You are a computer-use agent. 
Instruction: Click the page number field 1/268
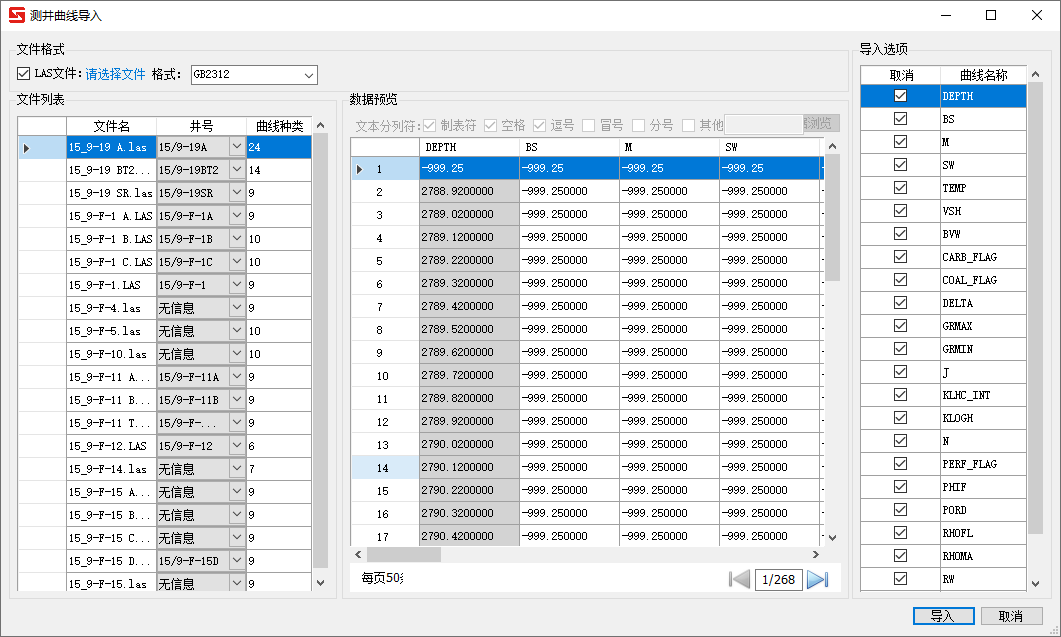pyautogui.click(x=778, y=579)
